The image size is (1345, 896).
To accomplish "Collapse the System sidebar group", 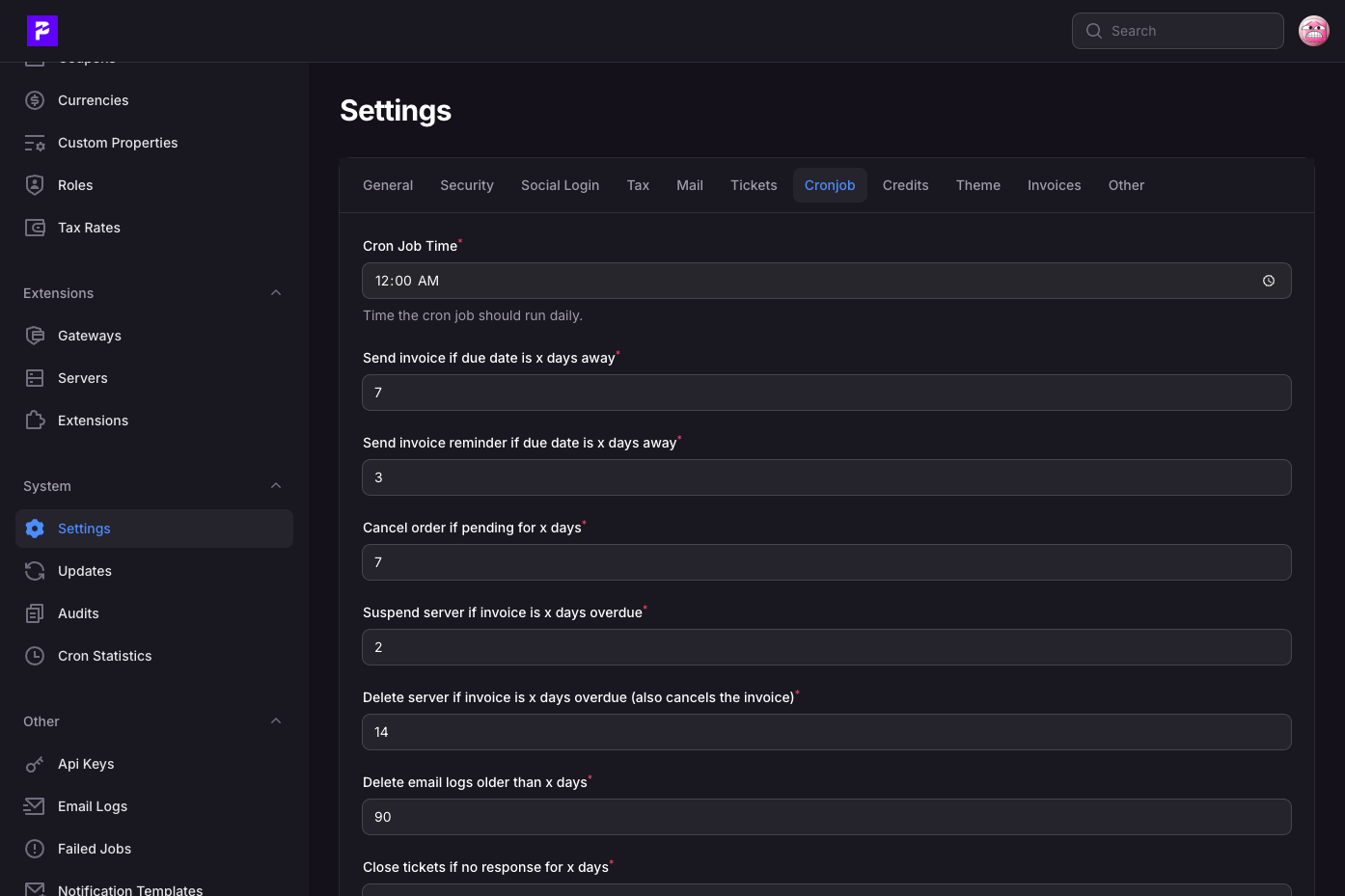I will click(x=276, y=486).
